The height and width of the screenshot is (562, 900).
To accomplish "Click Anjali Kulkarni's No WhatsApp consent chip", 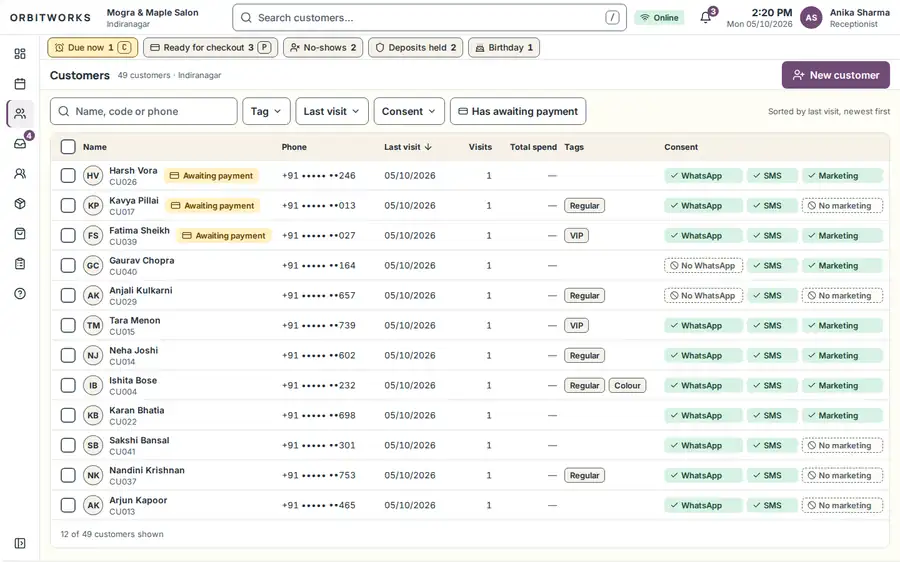I will tap(703, 296).
